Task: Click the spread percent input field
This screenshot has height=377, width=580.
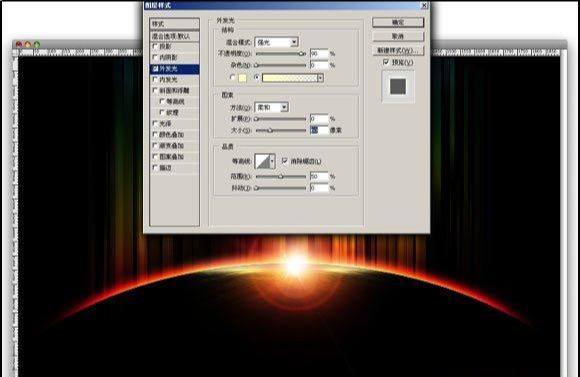Action: [x=319, y=119]
